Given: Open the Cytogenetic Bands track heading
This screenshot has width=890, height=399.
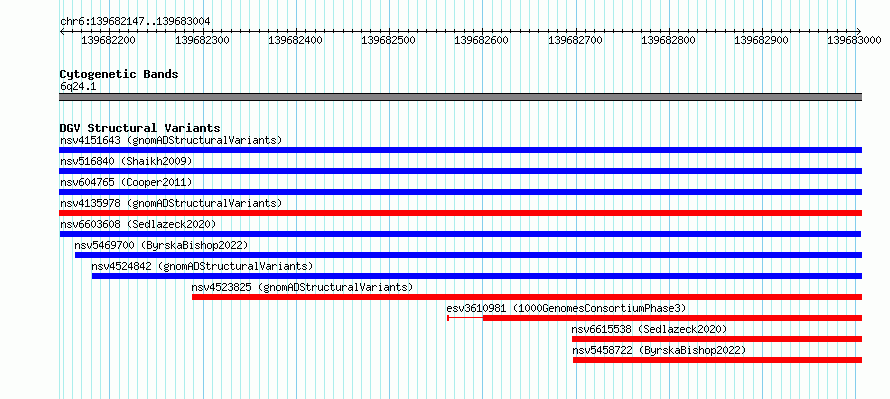Looking at the screenshot, I should tap(119, 74).
